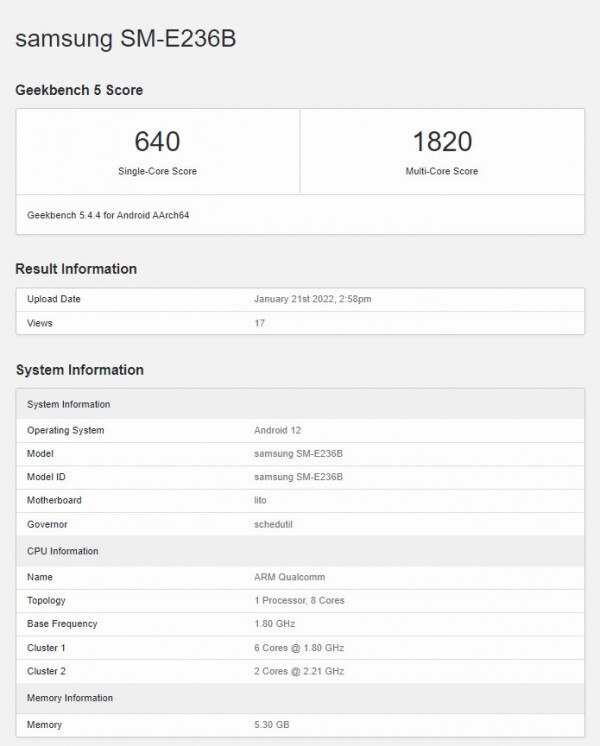The image size is (600, 746).
Task: Click the Name label under CPU Information
Action: click(39, 577)
